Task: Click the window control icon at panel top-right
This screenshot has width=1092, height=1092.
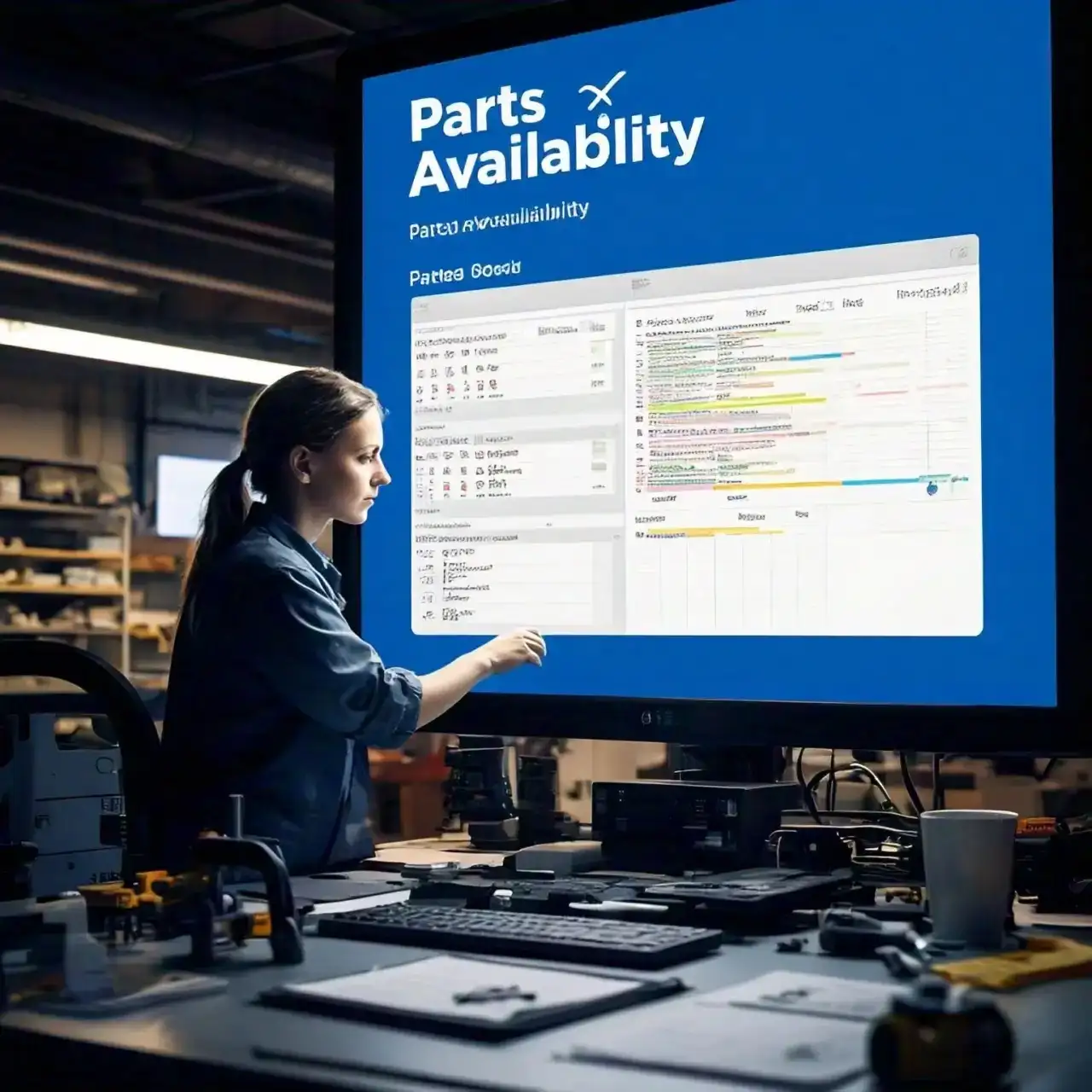Action: pyautogui.click(x=961, y=253)
